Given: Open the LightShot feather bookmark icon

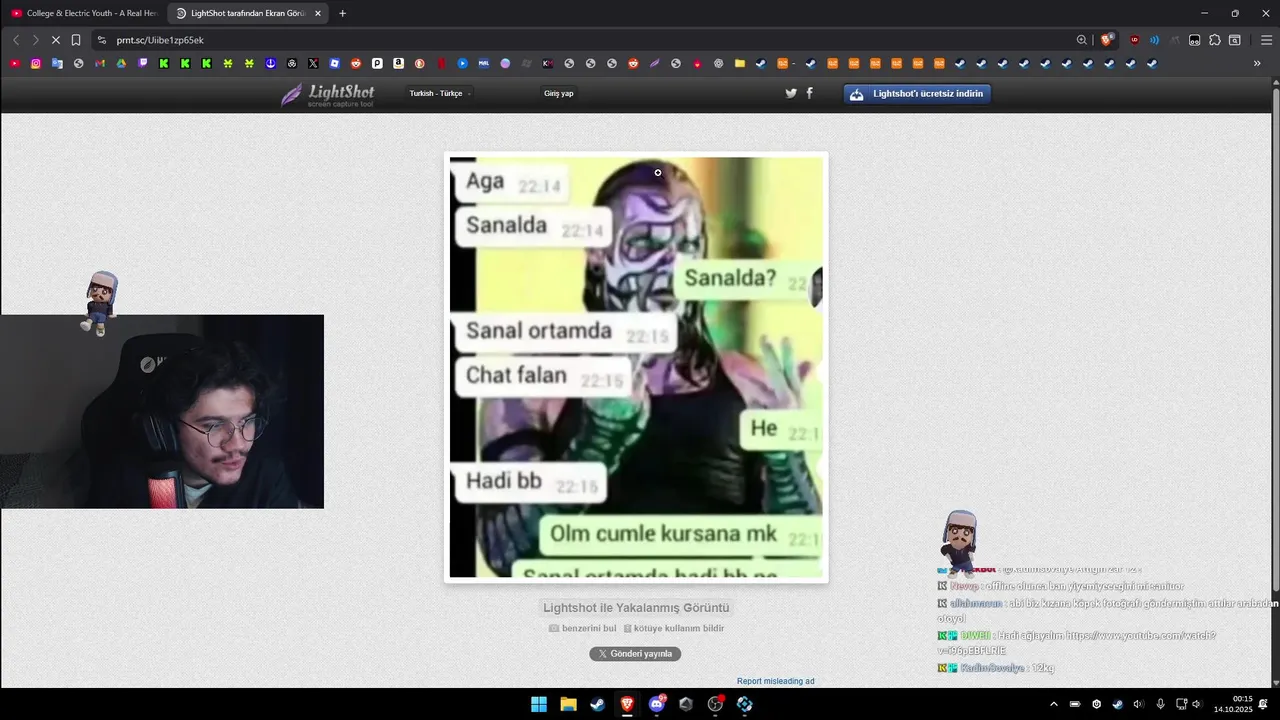Looking at the screenshot, I should coord(654,63).
